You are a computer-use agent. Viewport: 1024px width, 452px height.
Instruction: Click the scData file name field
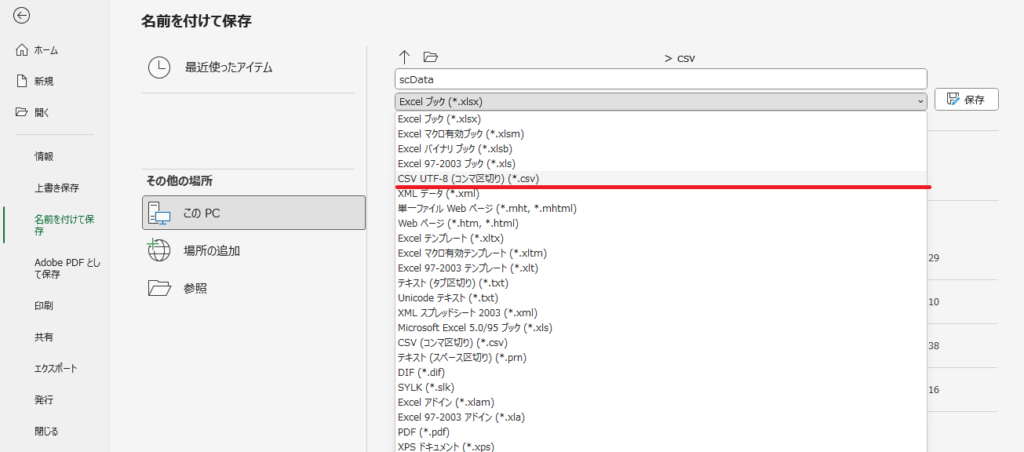click(661, 79)
